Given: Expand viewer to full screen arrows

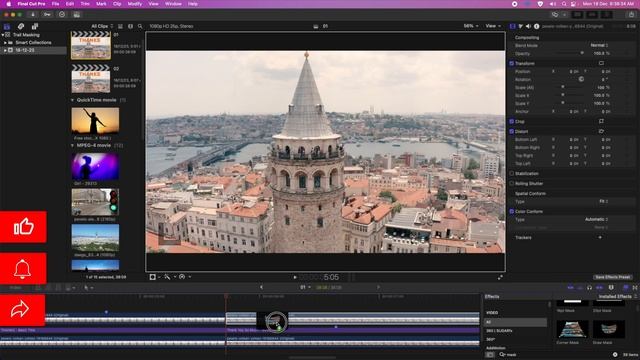Looking at the screenshot, I should 500,277.
